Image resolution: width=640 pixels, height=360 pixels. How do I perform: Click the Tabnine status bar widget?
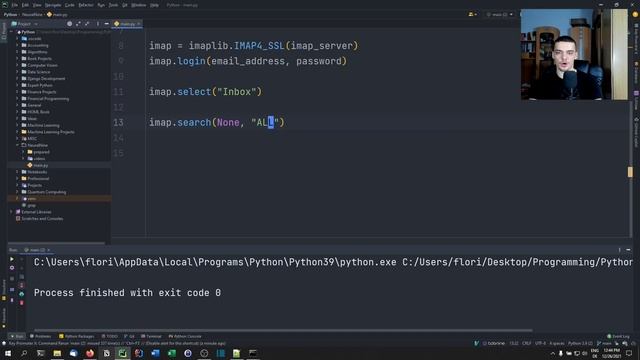coord(493,343)
